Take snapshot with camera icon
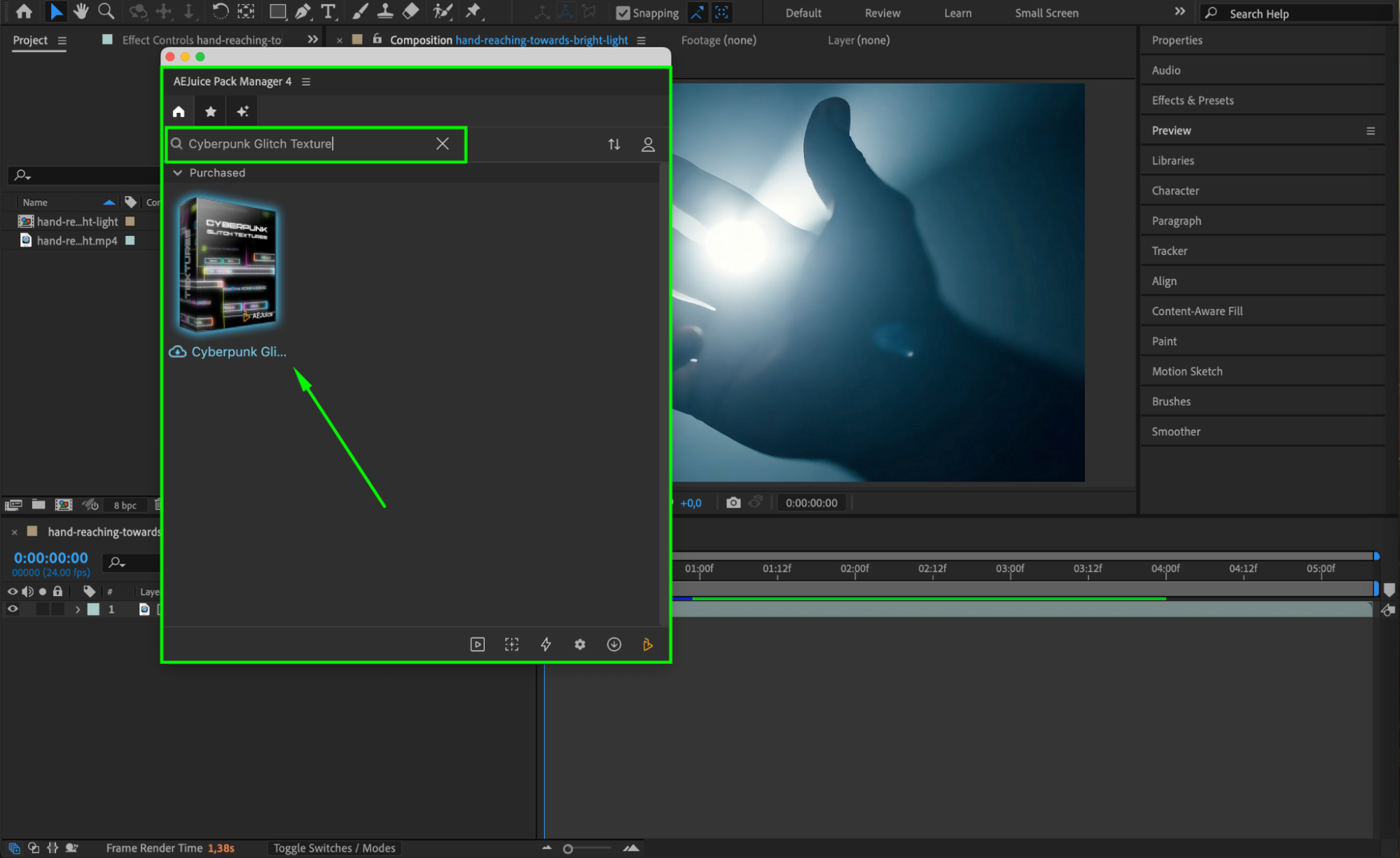 [733, 502]
